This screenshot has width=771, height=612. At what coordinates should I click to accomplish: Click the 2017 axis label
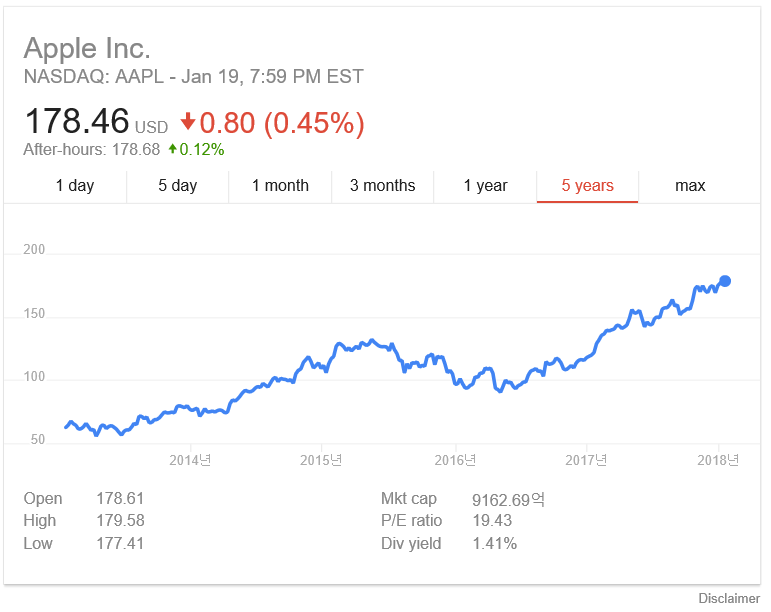586,460
